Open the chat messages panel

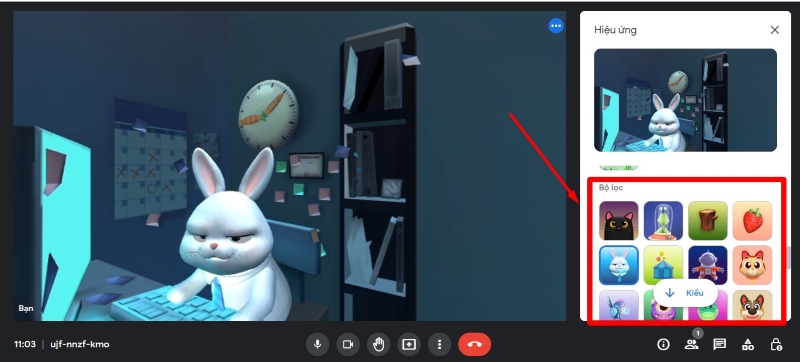coord(719,345)
